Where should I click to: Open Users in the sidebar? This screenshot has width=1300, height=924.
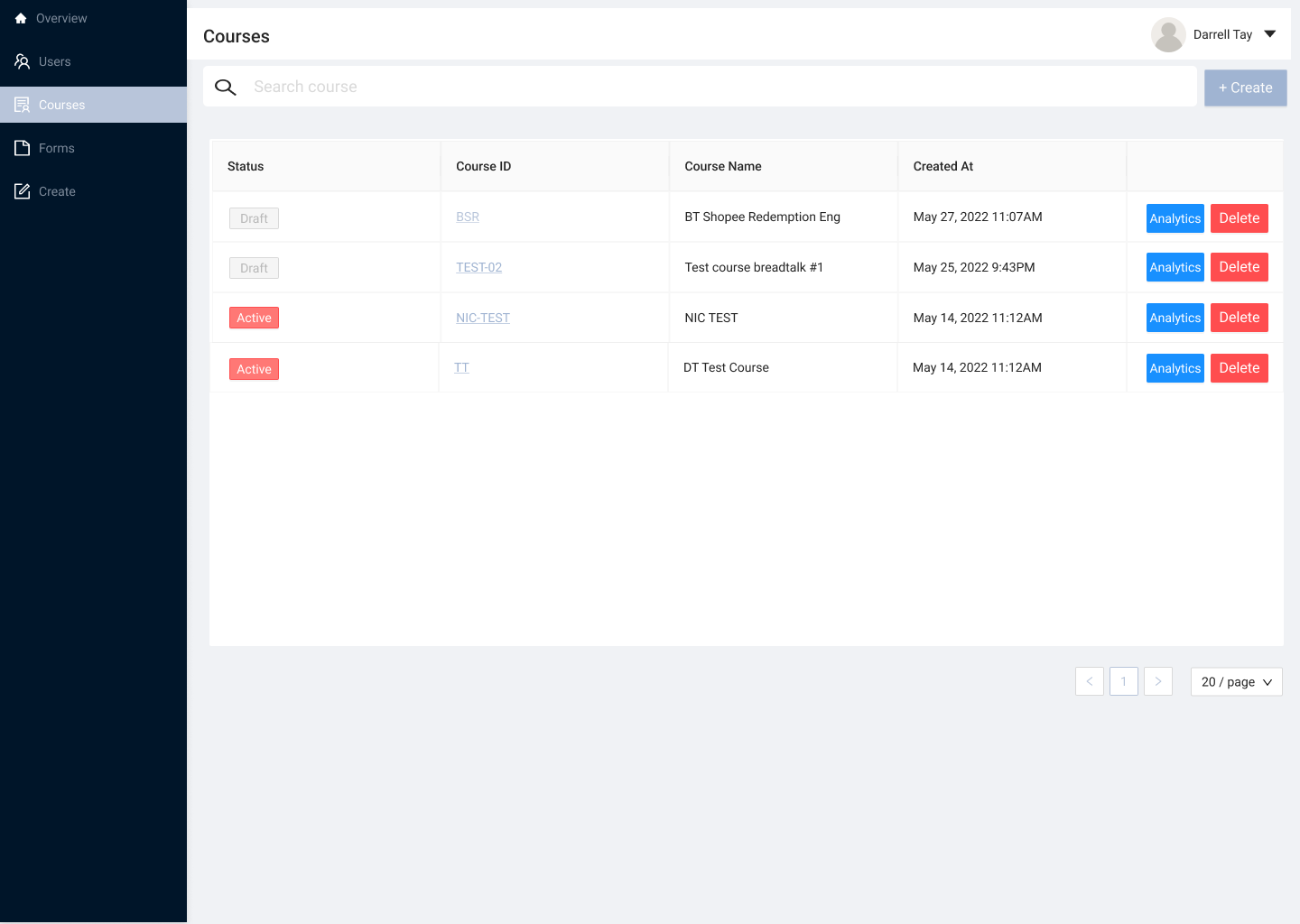coord(94,61)
